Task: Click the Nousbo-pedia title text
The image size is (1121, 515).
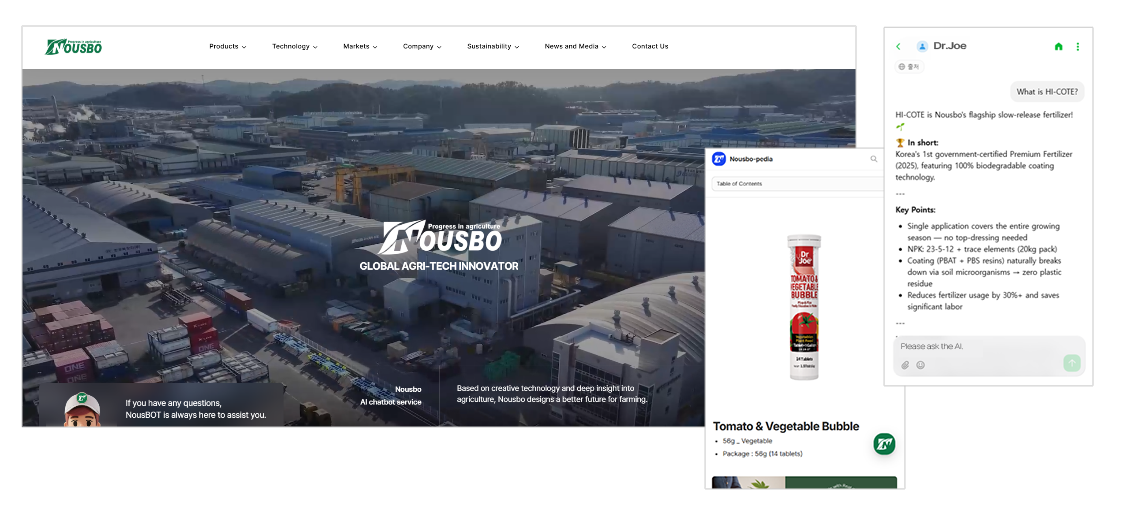Action: pyautogui.click(x=751, y=159)
